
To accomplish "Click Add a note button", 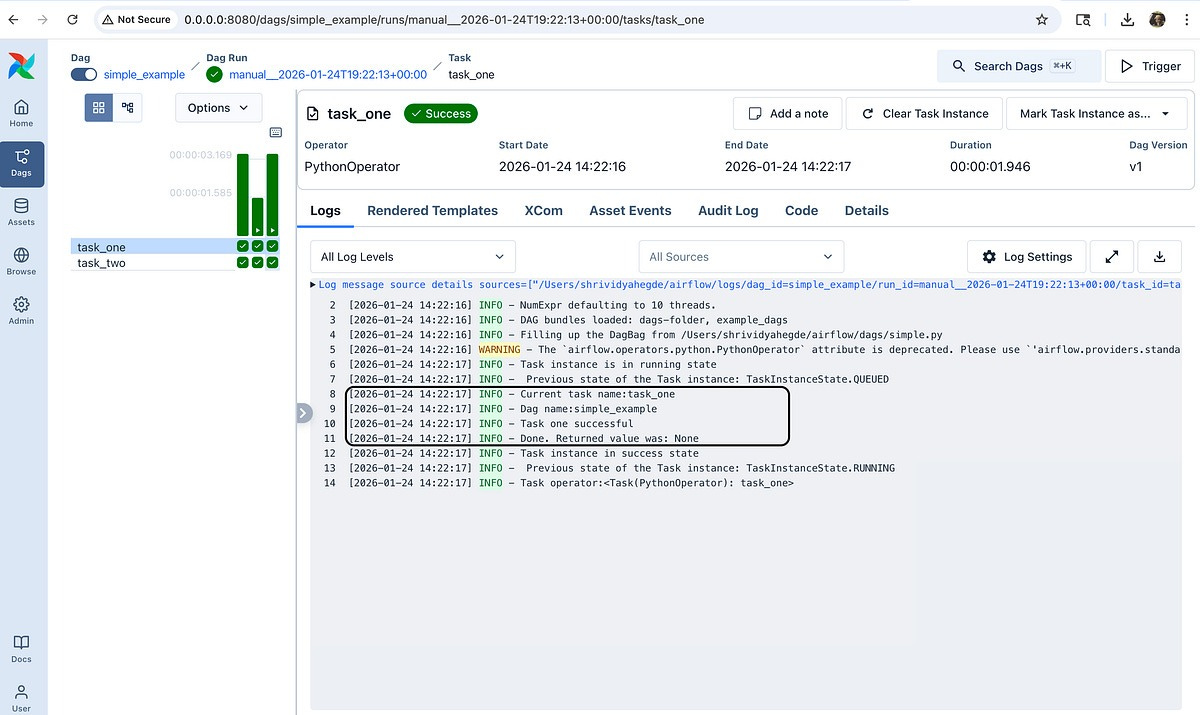I will pos(788,113).
